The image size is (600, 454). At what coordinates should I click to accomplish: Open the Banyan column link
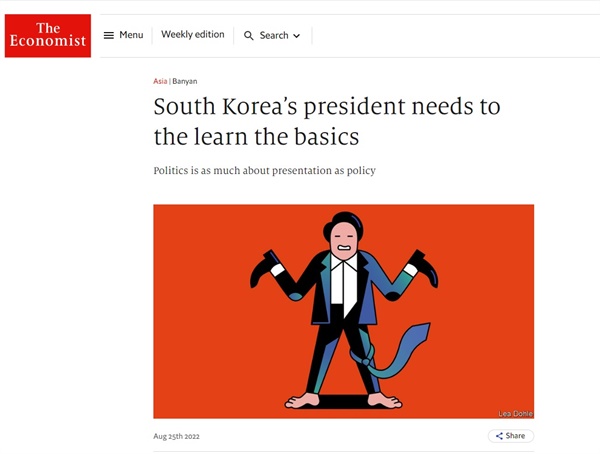click(185, 81)
